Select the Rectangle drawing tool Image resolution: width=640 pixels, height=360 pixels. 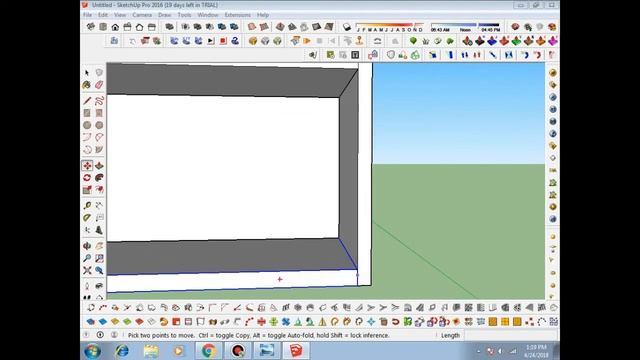coord(87,113)
